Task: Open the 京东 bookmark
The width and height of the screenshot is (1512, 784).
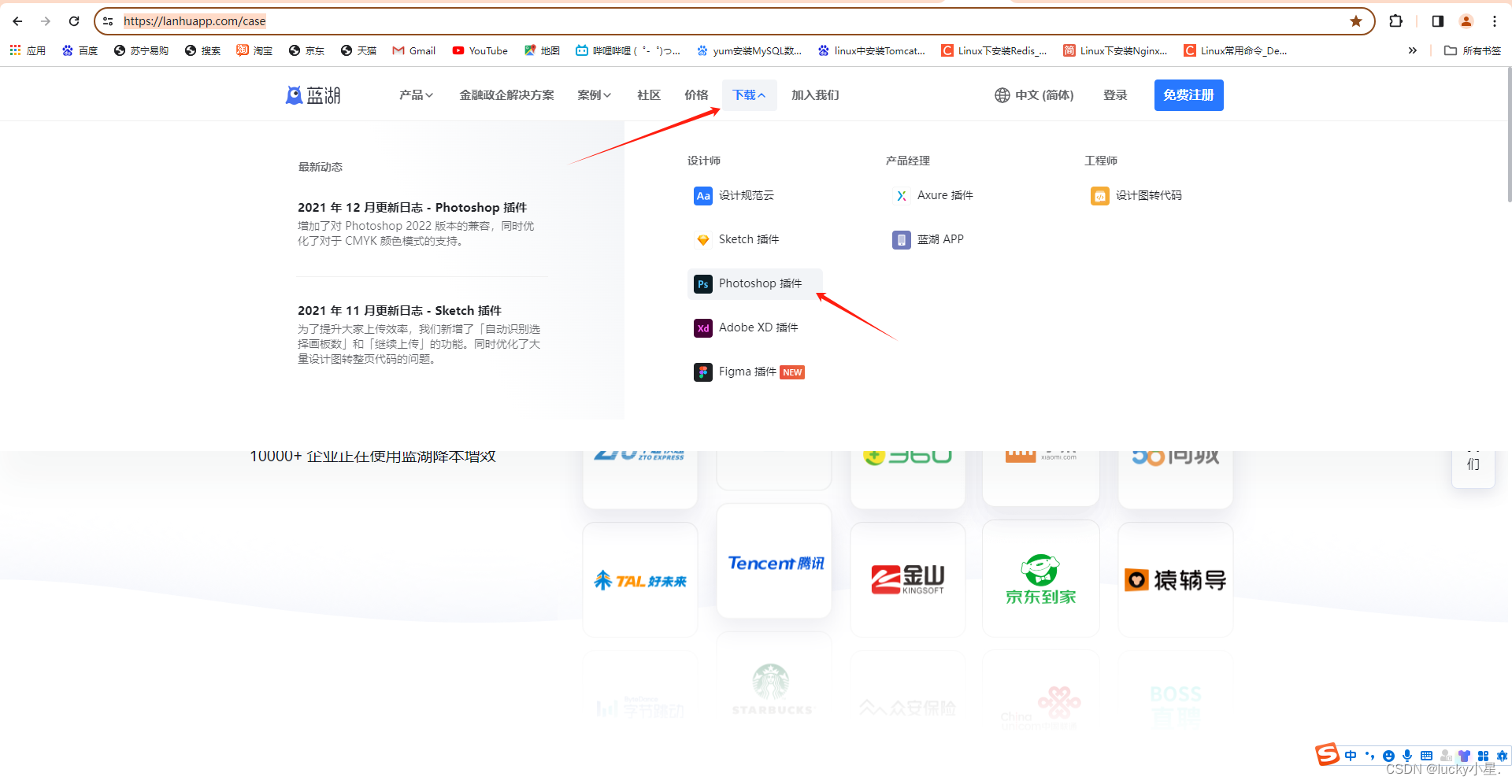Action: pos(306,50)
